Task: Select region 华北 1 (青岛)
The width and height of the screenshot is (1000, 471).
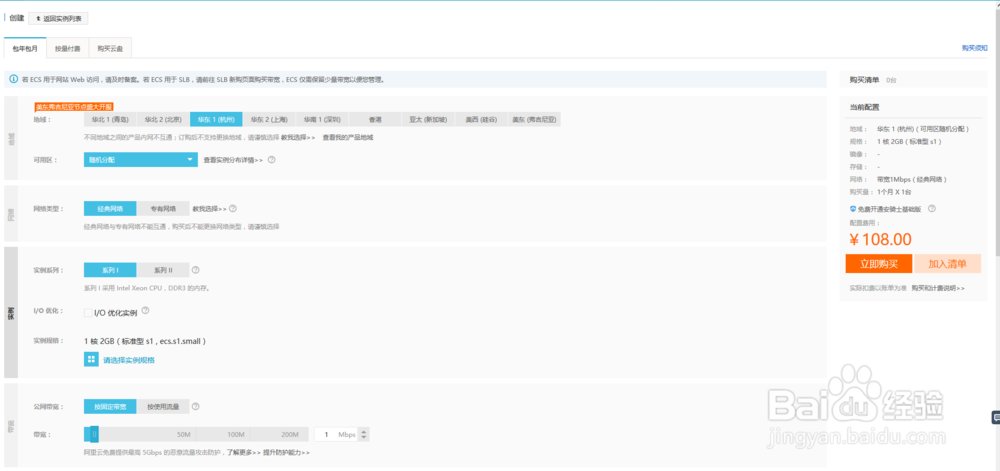Action: 110,119
